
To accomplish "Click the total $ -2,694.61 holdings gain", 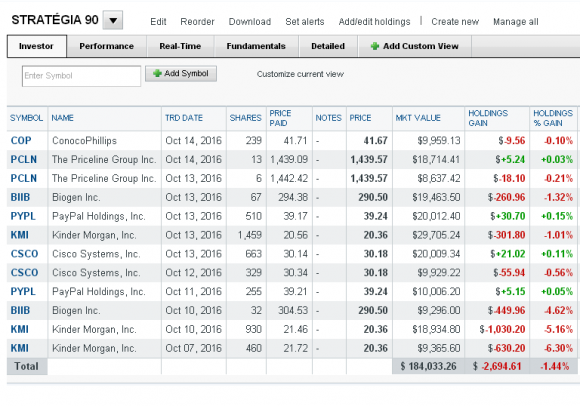I will click(497, 366).
